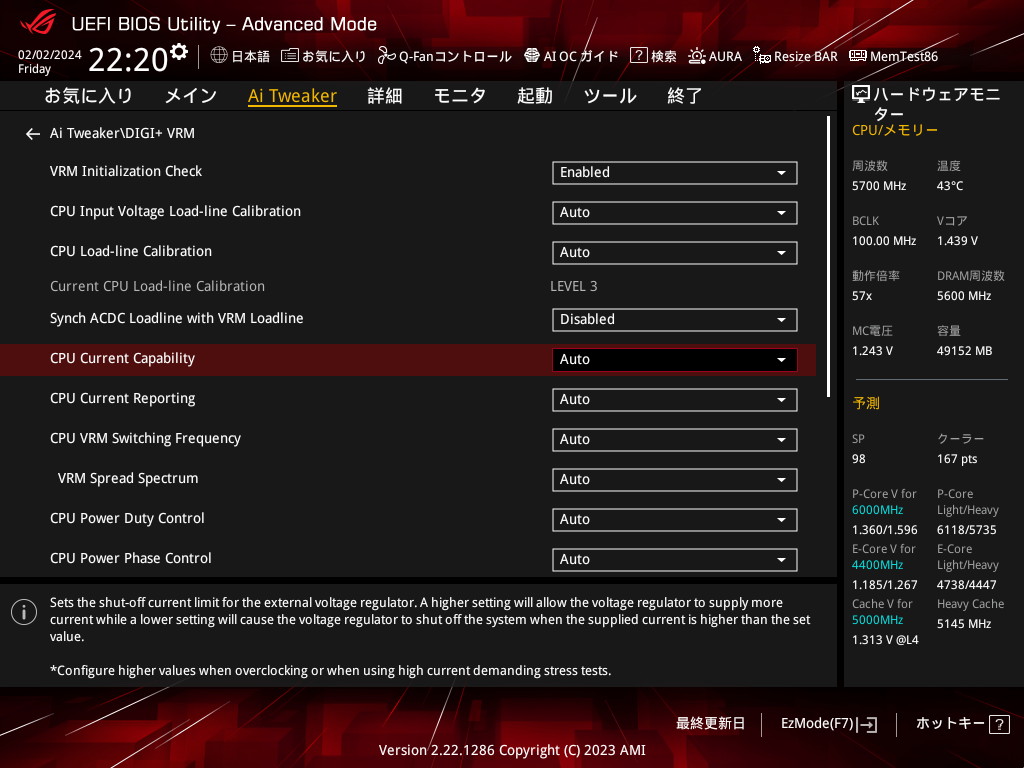Viewport: 1024px width, 768px height.
Task: Switch to お気に入り tab
Action: click(88, 96)
